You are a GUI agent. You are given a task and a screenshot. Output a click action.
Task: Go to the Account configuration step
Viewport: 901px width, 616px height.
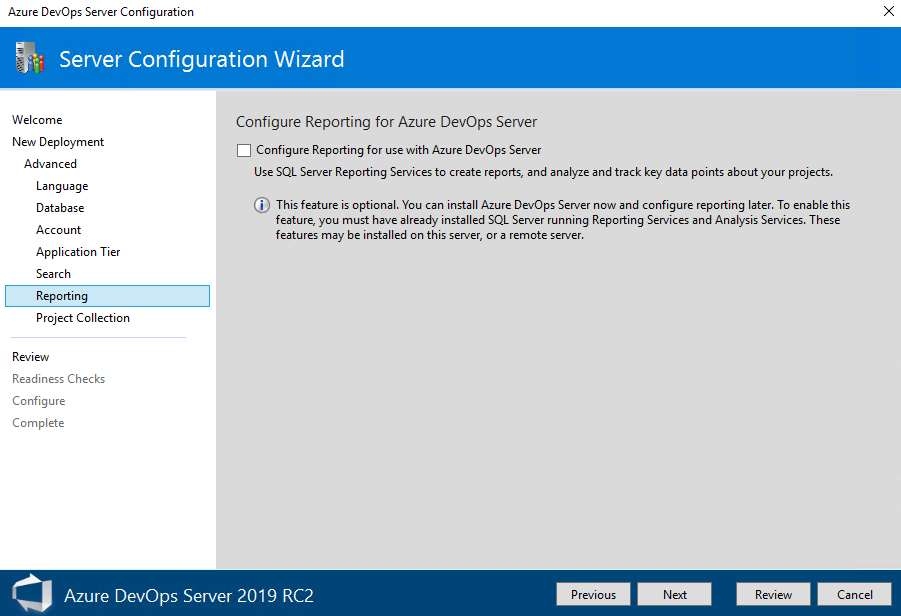(x=58, y=229)
